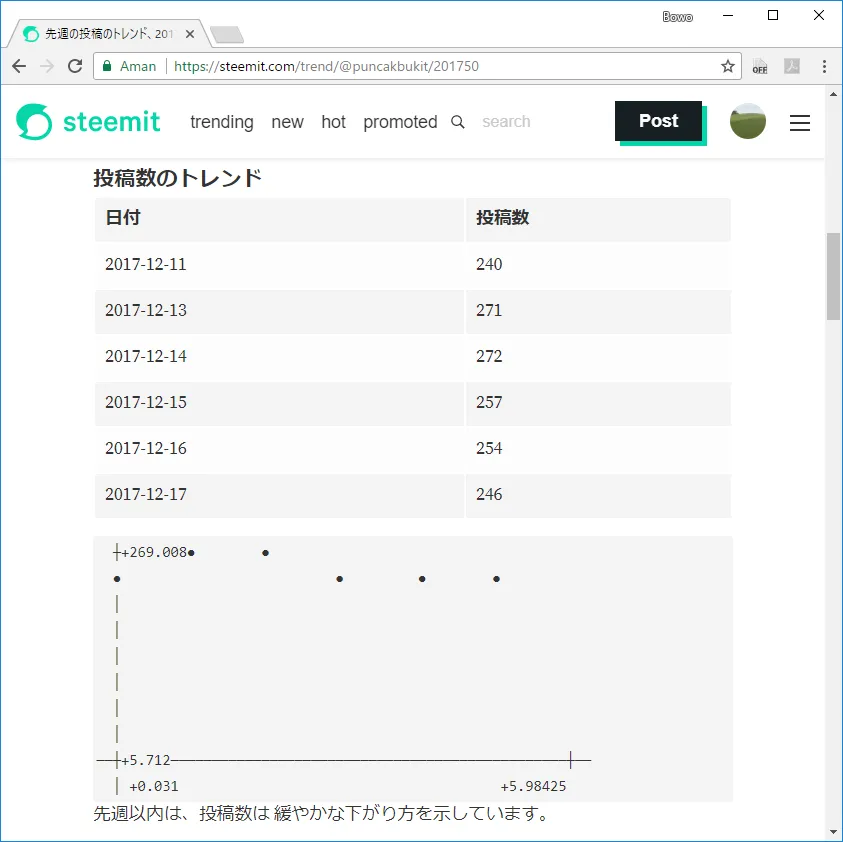Click the value 254 cell
Image resolution: width=843 pixels, height=842 pixels.
tap(598, 448)
